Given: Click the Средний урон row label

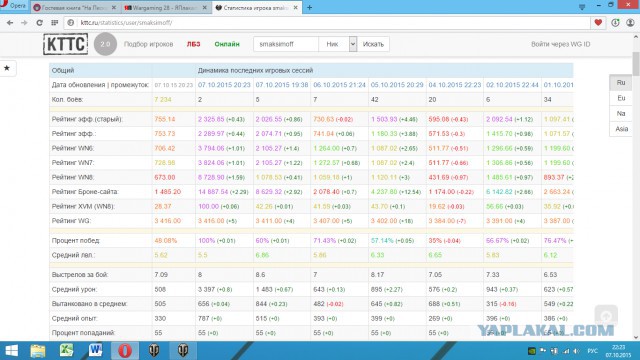Looking at the screenshot, I should pyautogui.click(x=74, y=289).
